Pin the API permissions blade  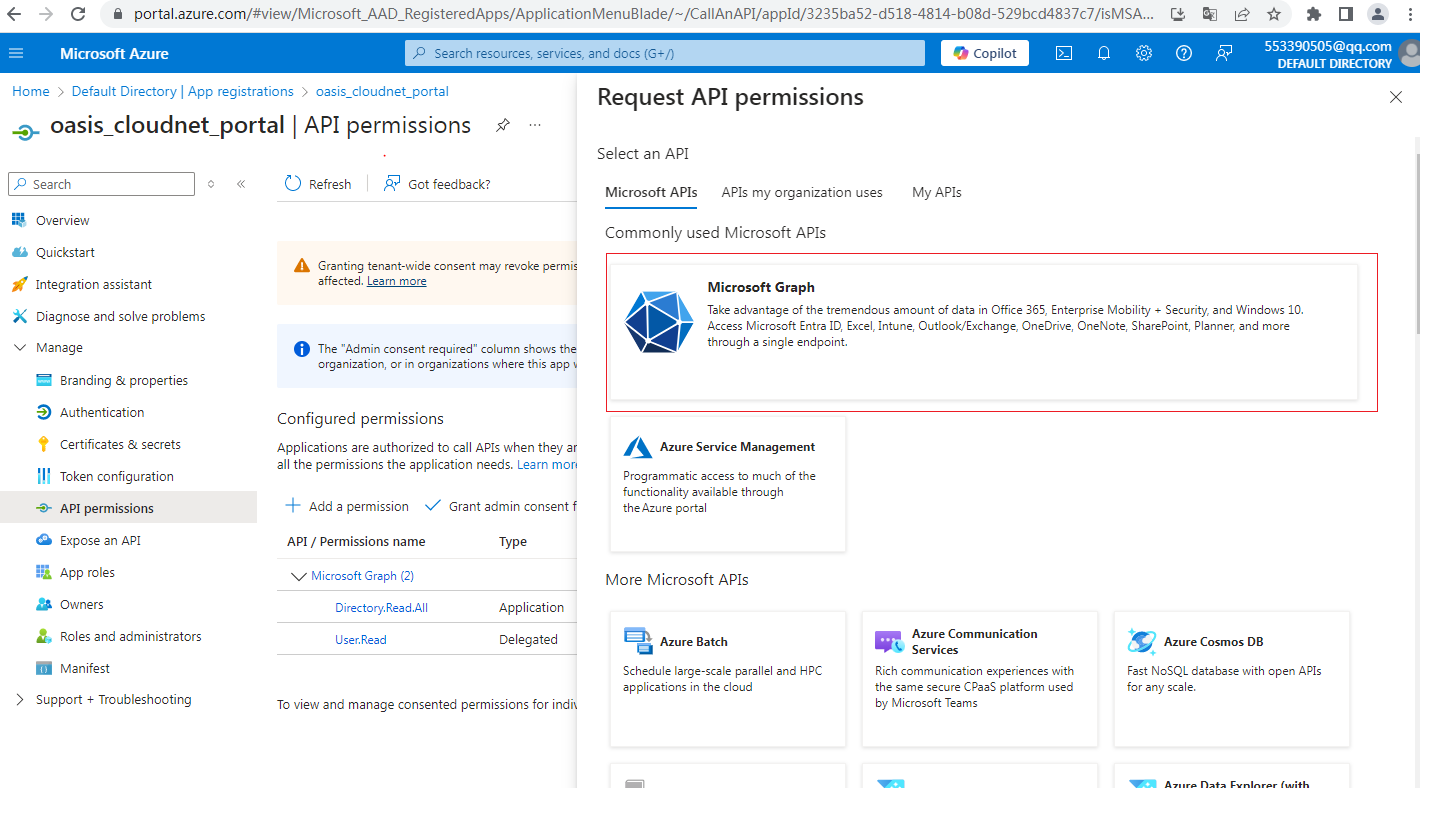(503, 125)
